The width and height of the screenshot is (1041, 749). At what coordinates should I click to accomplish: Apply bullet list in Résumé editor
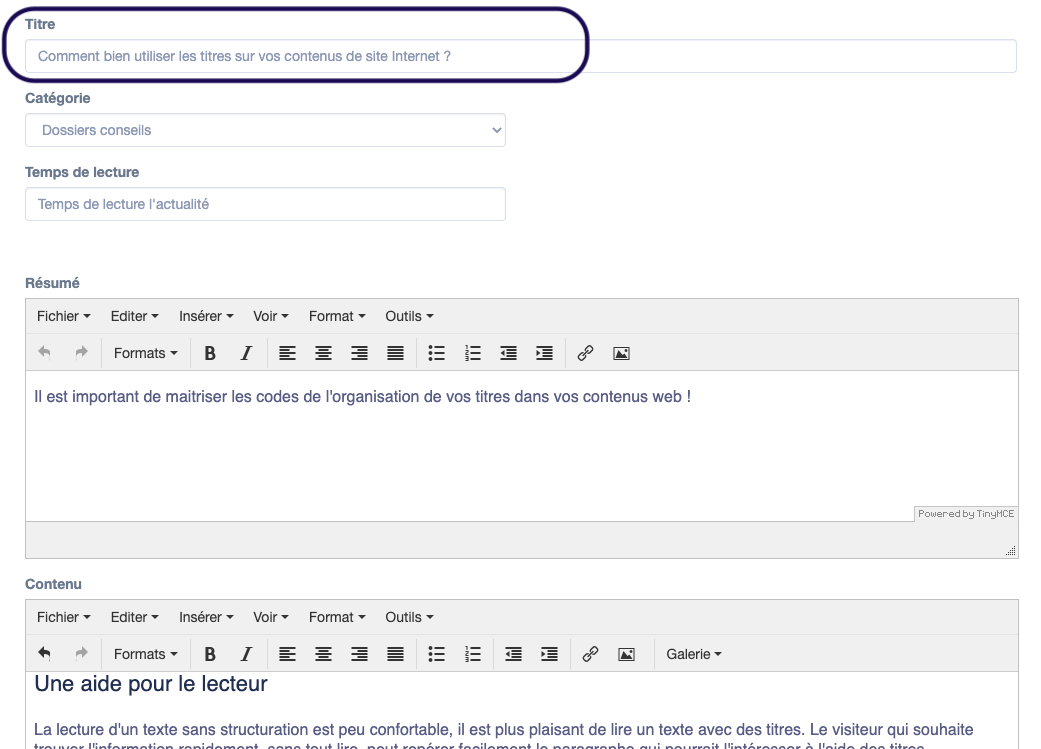click(436, 353)
